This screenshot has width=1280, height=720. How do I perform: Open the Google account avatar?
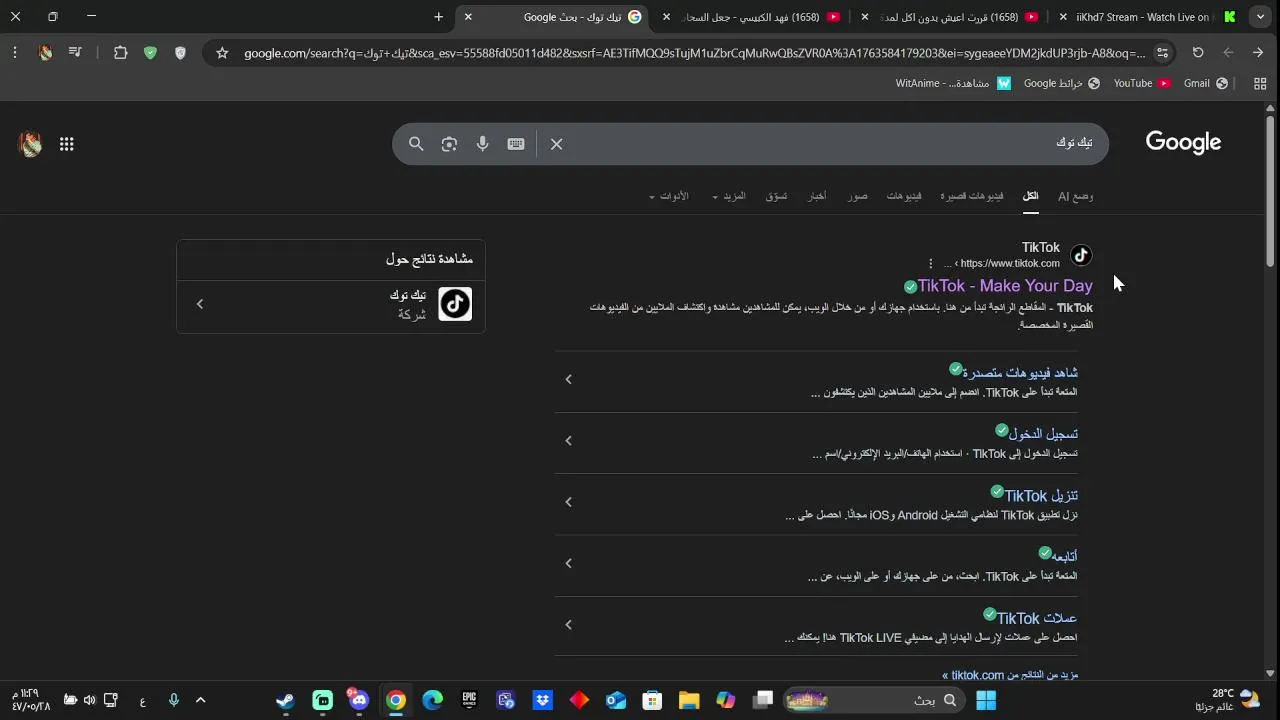pyautogui.click(x=31, y=144)
